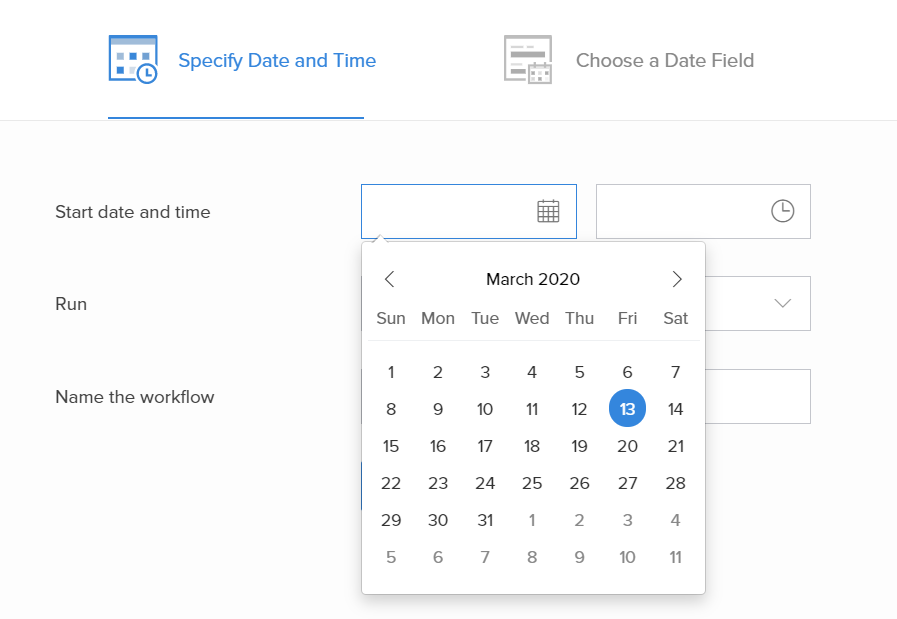Advance to next month in calendar
The width and height of the screenshot is (897, 619).
coord(677,279)
